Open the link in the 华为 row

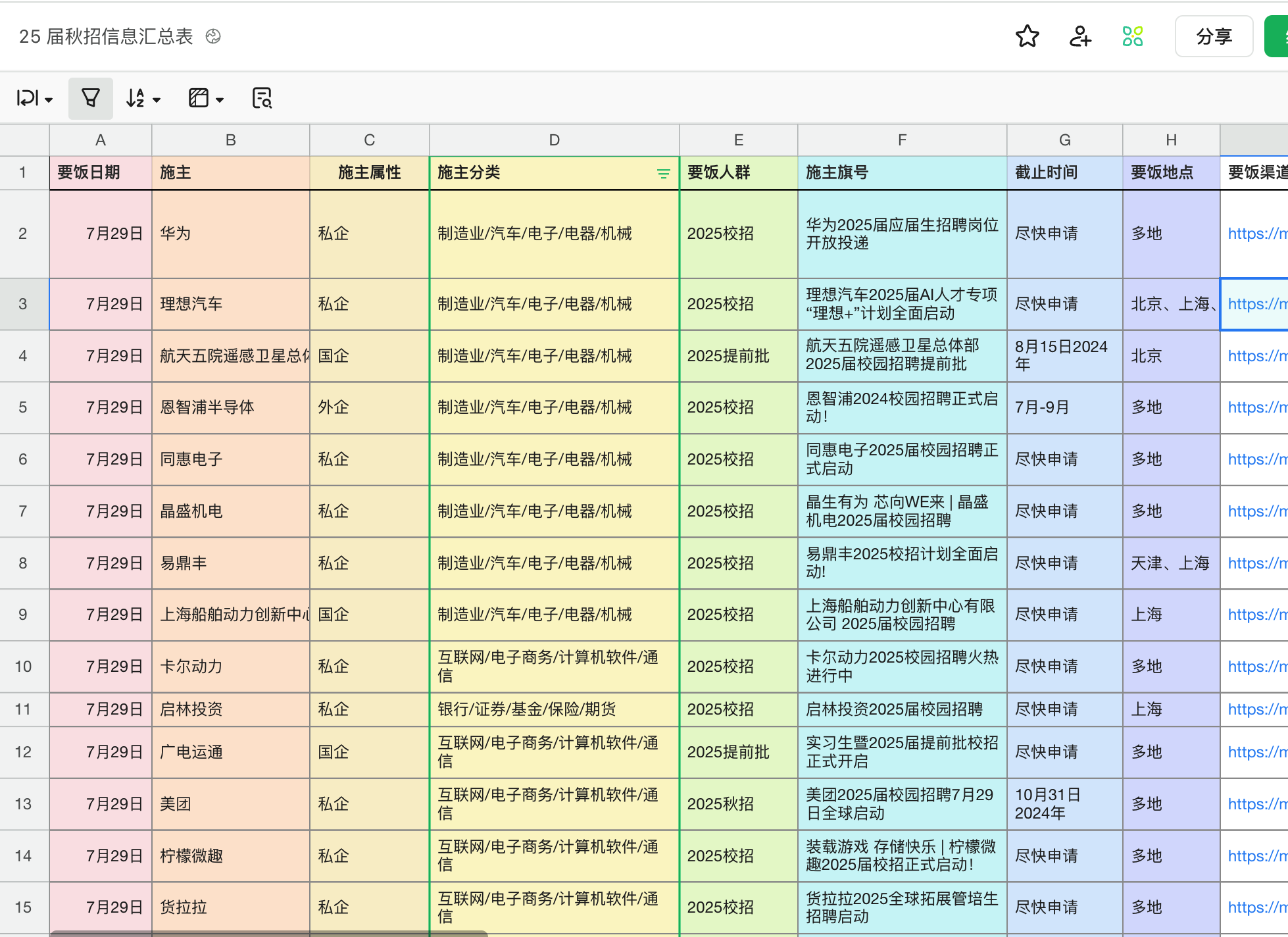coord(1256,234)
